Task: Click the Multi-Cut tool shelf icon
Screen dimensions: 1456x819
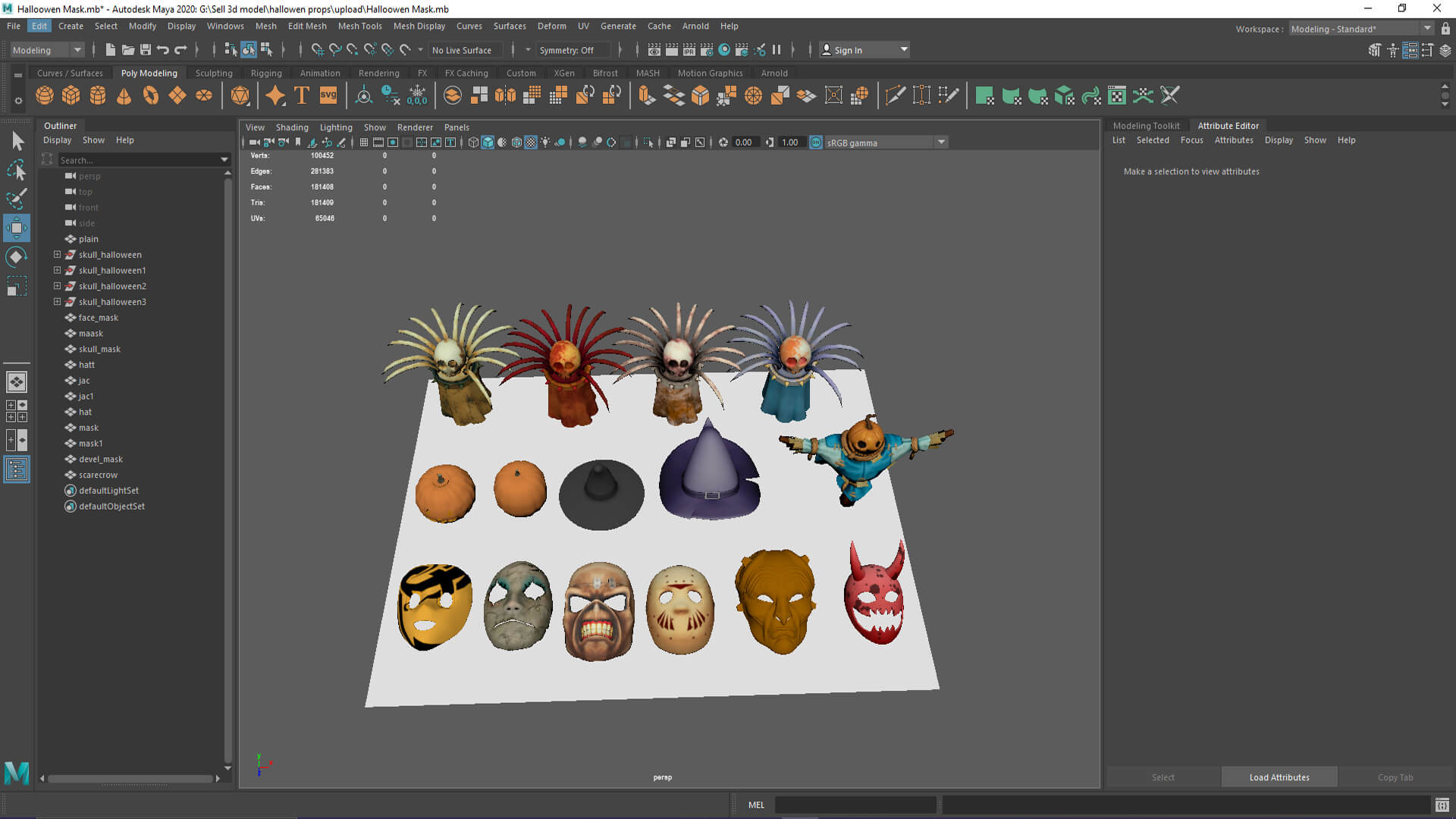Action: point(896,96)
